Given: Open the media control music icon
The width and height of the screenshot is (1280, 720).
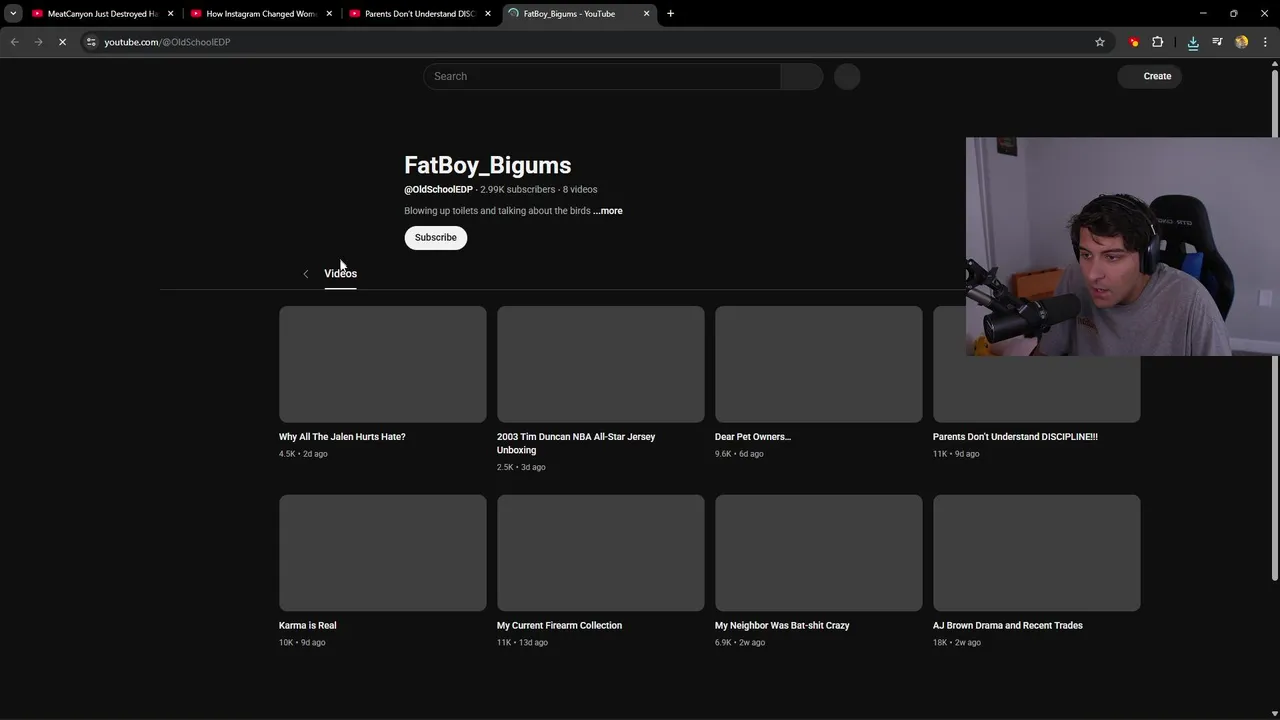Looking at the screenshot, I should tap(1217, 42).
